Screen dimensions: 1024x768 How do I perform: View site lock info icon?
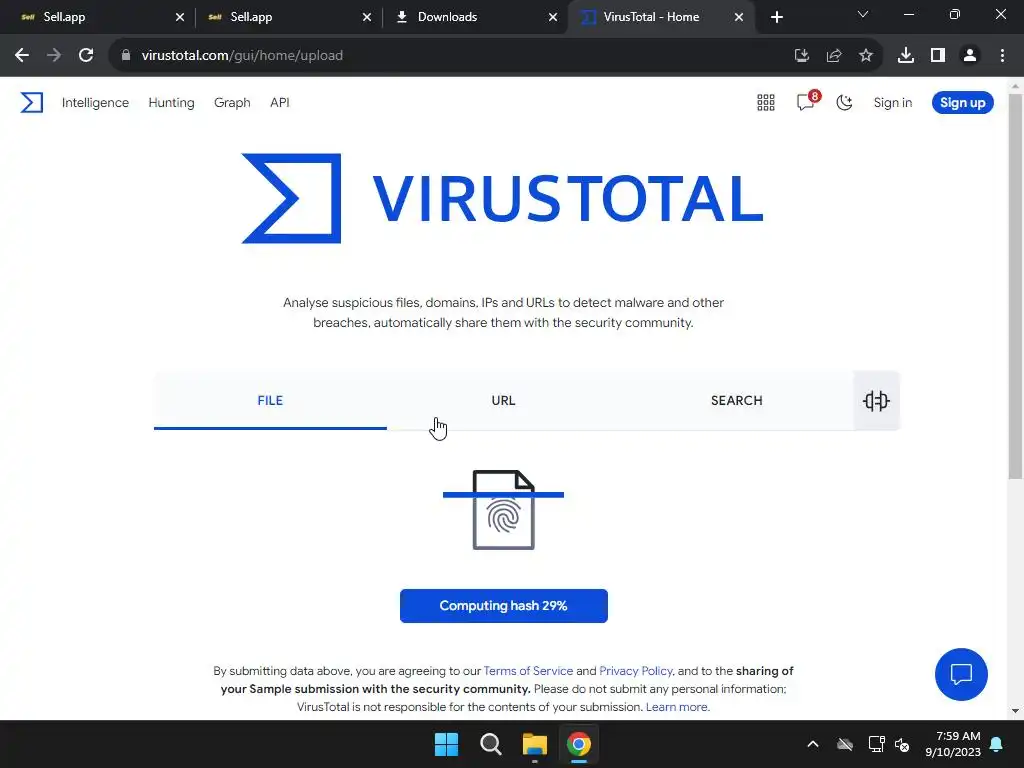(126, 56)
